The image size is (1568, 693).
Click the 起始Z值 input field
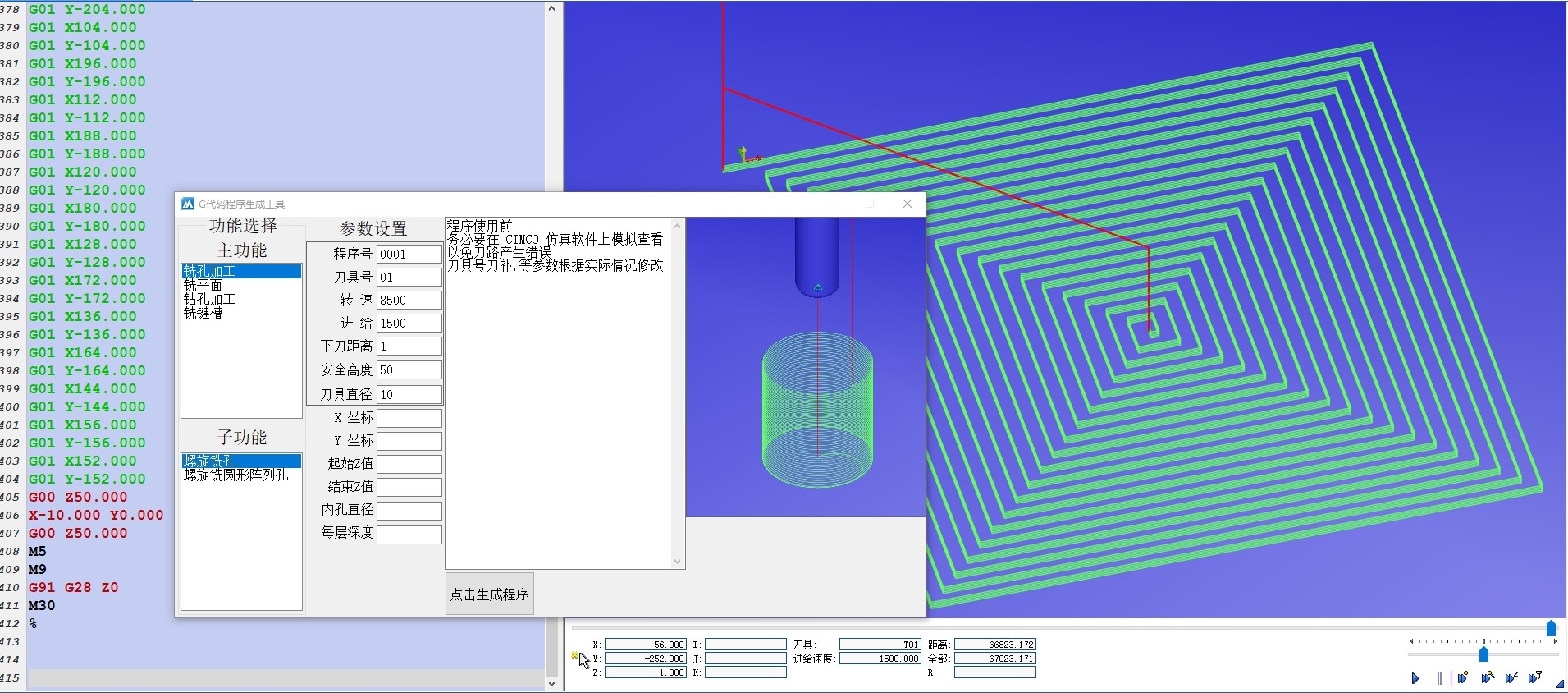click(x=409, y=464)
